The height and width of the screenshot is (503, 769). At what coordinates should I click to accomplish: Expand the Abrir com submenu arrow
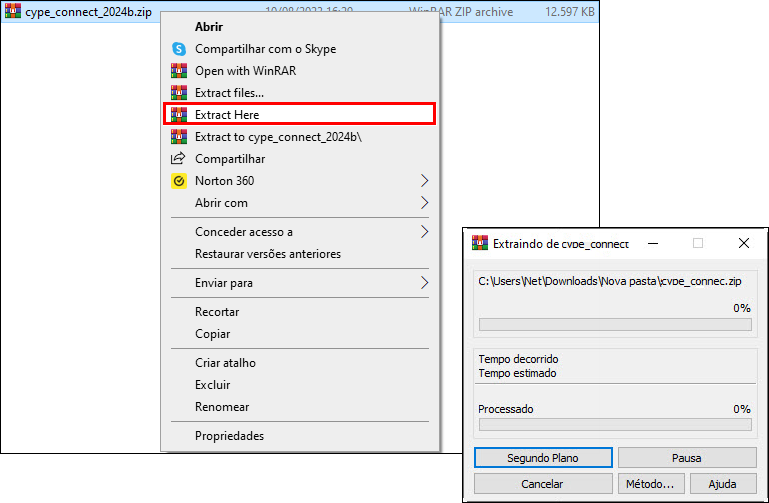[425, 203]
